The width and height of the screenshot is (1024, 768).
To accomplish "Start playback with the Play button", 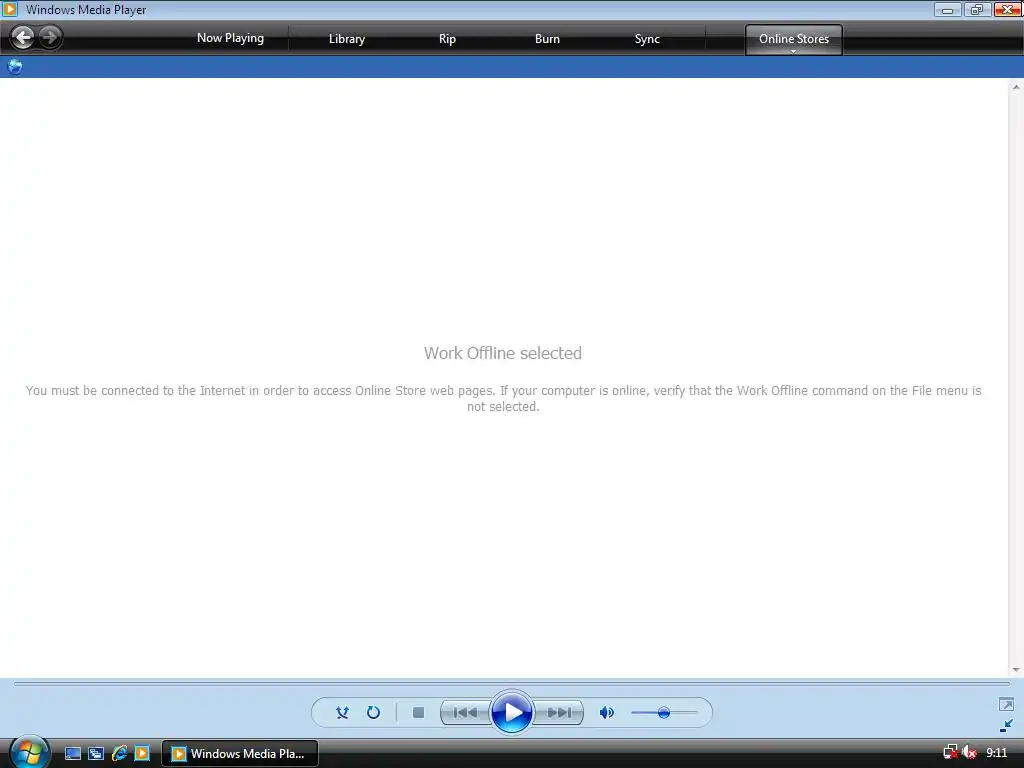I will [x=511, y=712].
